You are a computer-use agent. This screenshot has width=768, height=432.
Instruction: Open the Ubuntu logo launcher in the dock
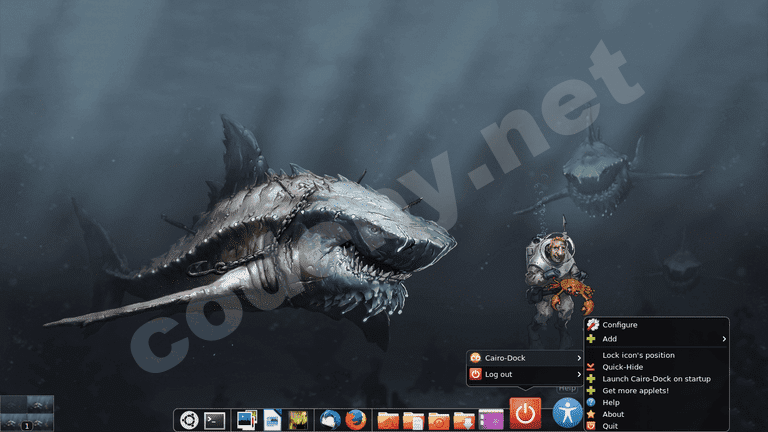(x=189, y=420)
